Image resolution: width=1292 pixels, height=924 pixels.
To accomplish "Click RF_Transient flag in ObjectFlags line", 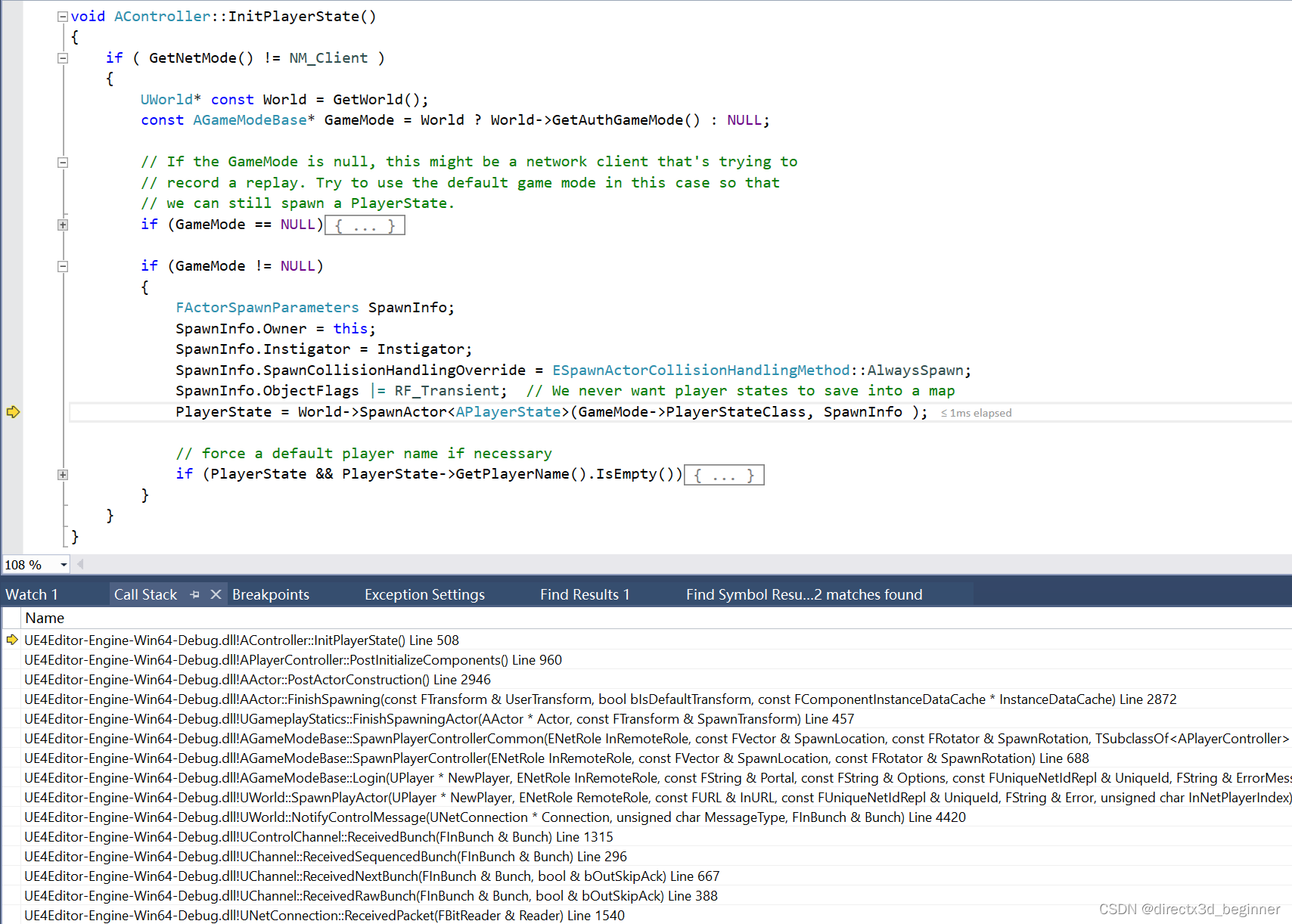I will [447, 391].
